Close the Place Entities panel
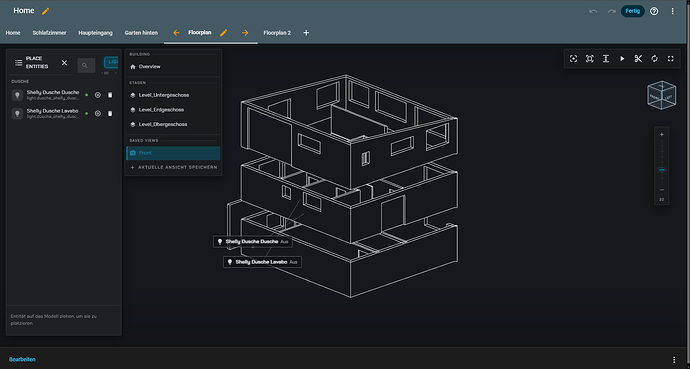This screenshot has width=690, height=369. [64, 63]
